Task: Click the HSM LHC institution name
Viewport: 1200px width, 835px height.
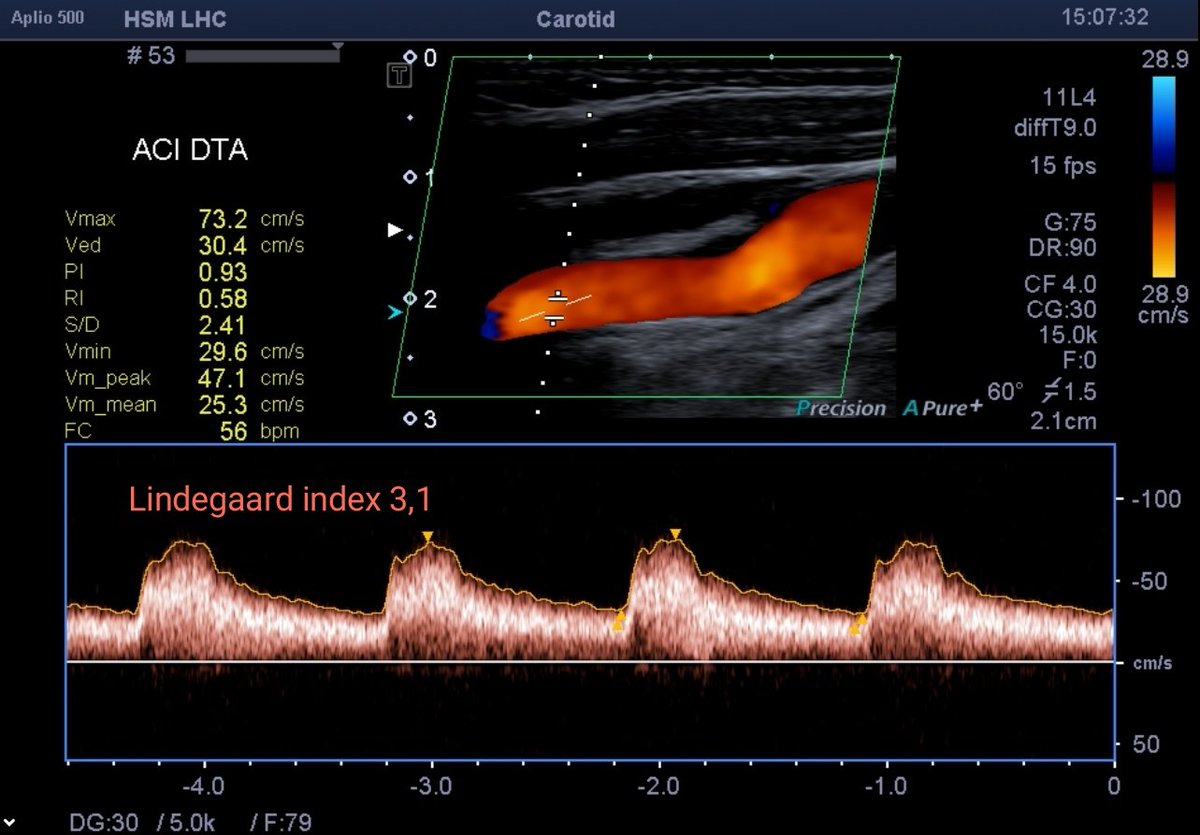Action: coord(175,19)
